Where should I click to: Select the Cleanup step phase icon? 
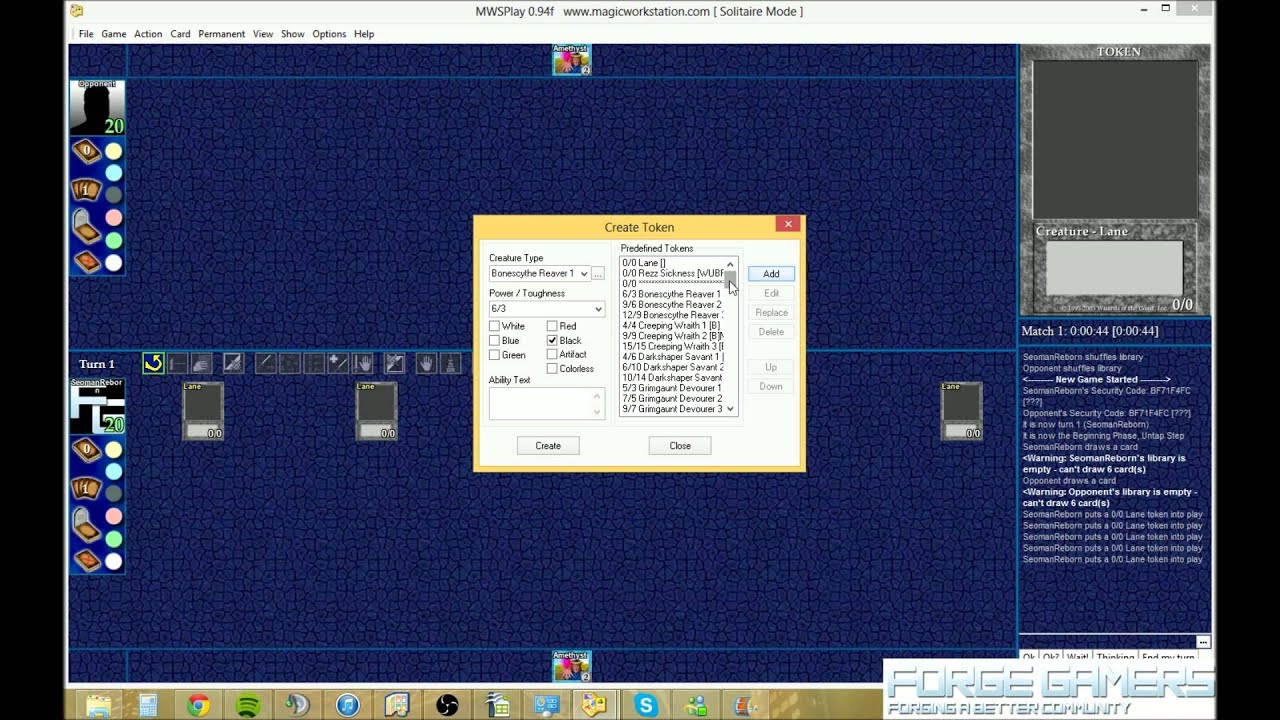pyautogui.click(x=451, y=363)
